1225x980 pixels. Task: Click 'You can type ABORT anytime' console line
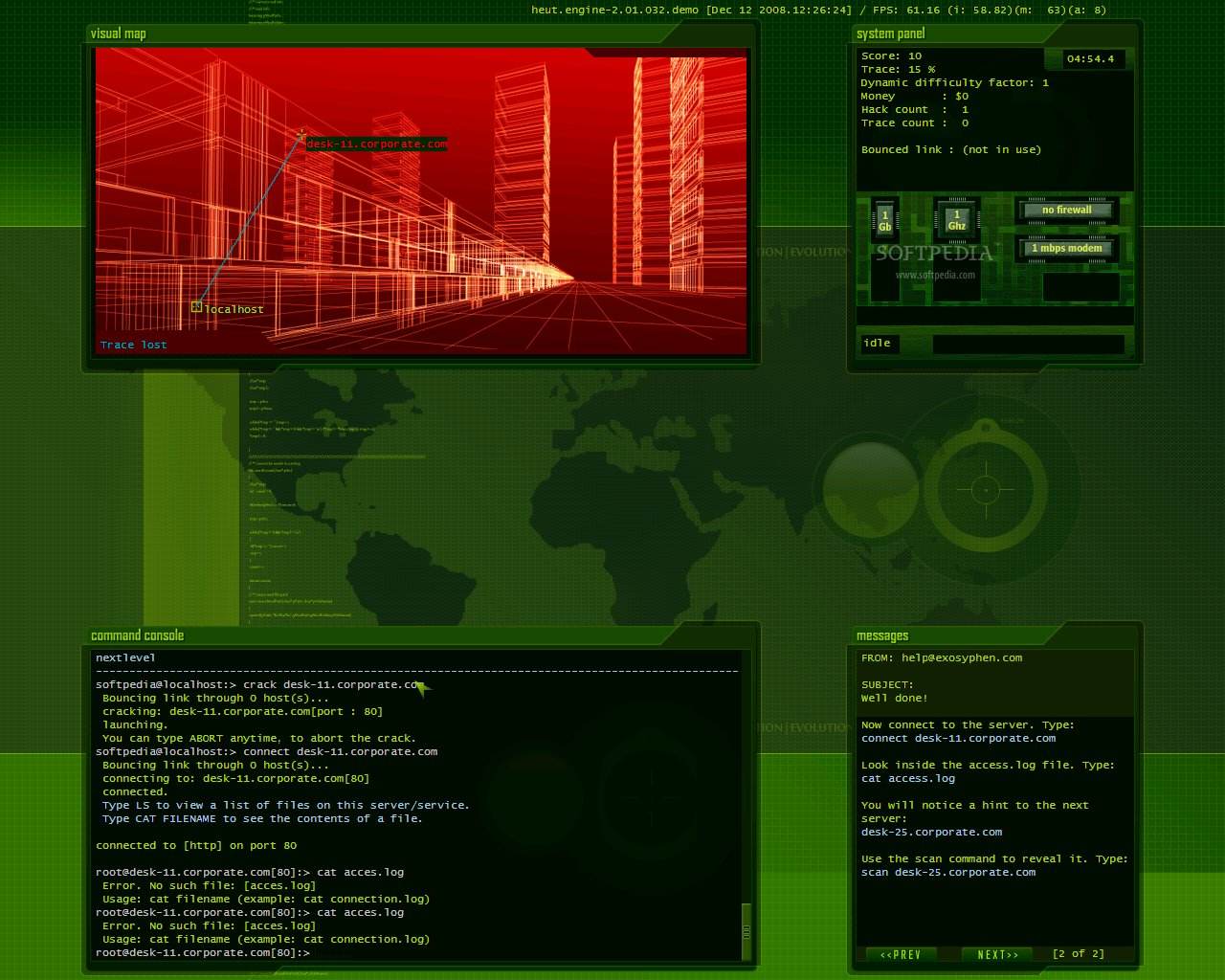point(258,738)
